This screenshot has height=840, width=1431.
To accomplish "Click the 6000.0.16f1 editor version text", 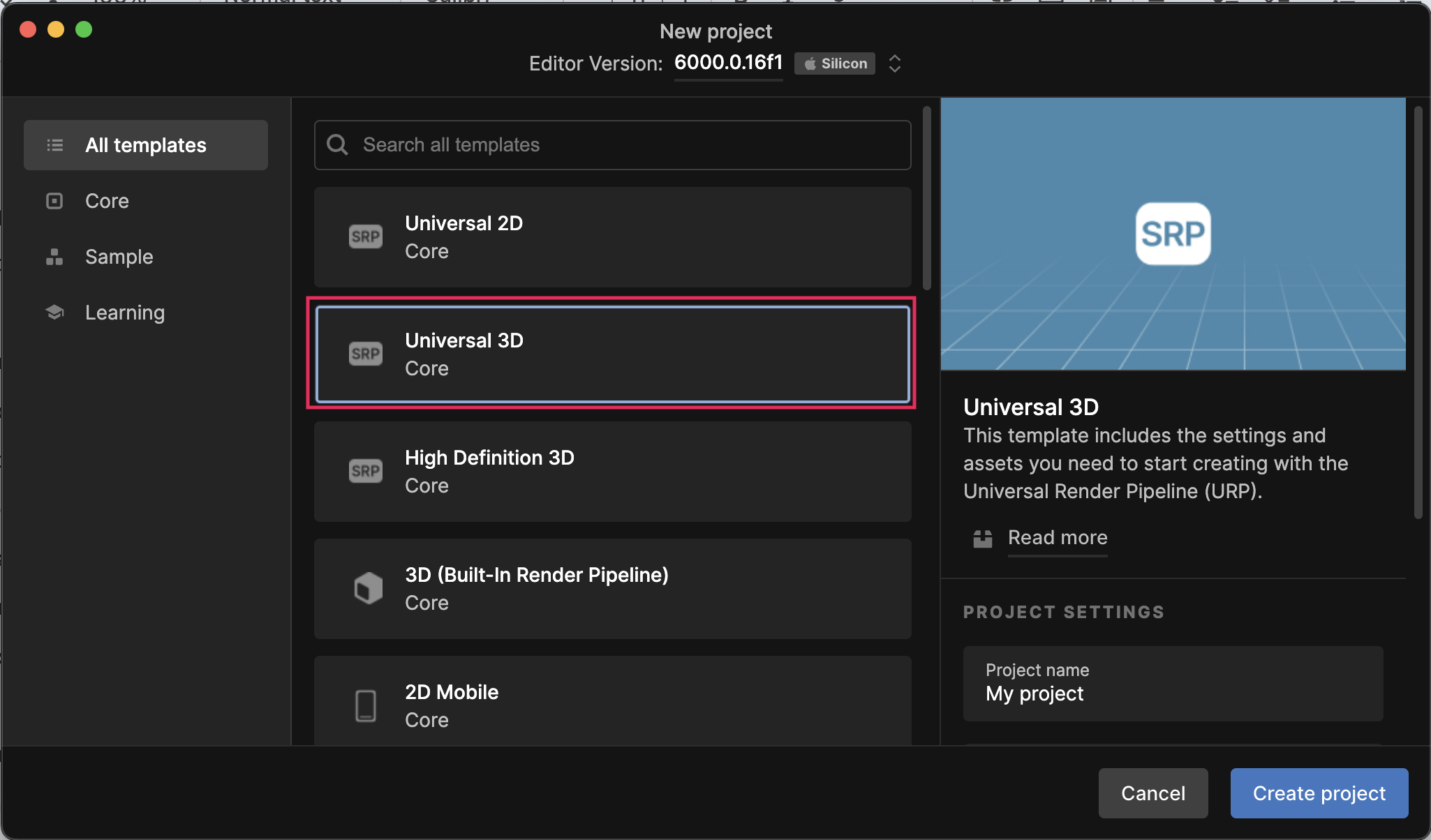I will coord(728,63).
